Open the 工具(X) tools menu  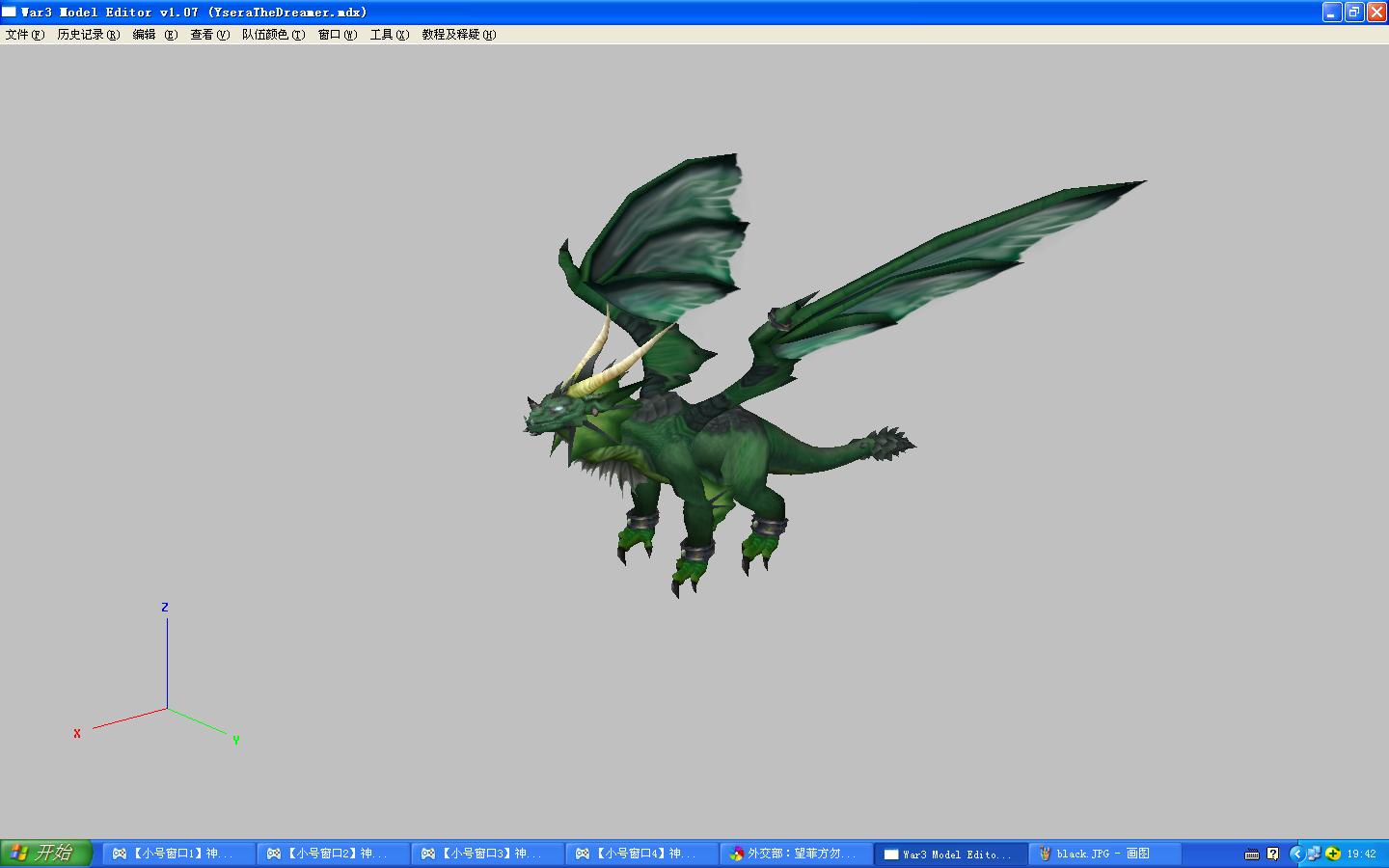pos(390,35)
